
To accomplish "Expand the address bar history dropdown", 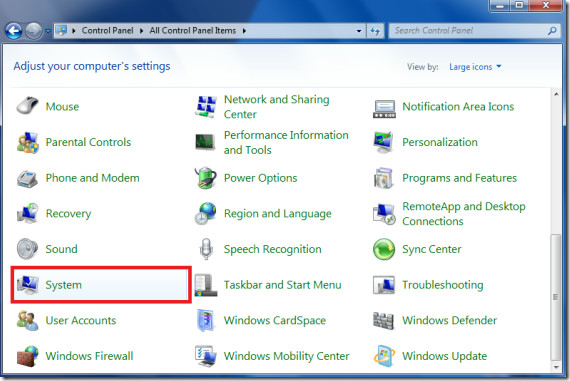I will pos(359,31).
